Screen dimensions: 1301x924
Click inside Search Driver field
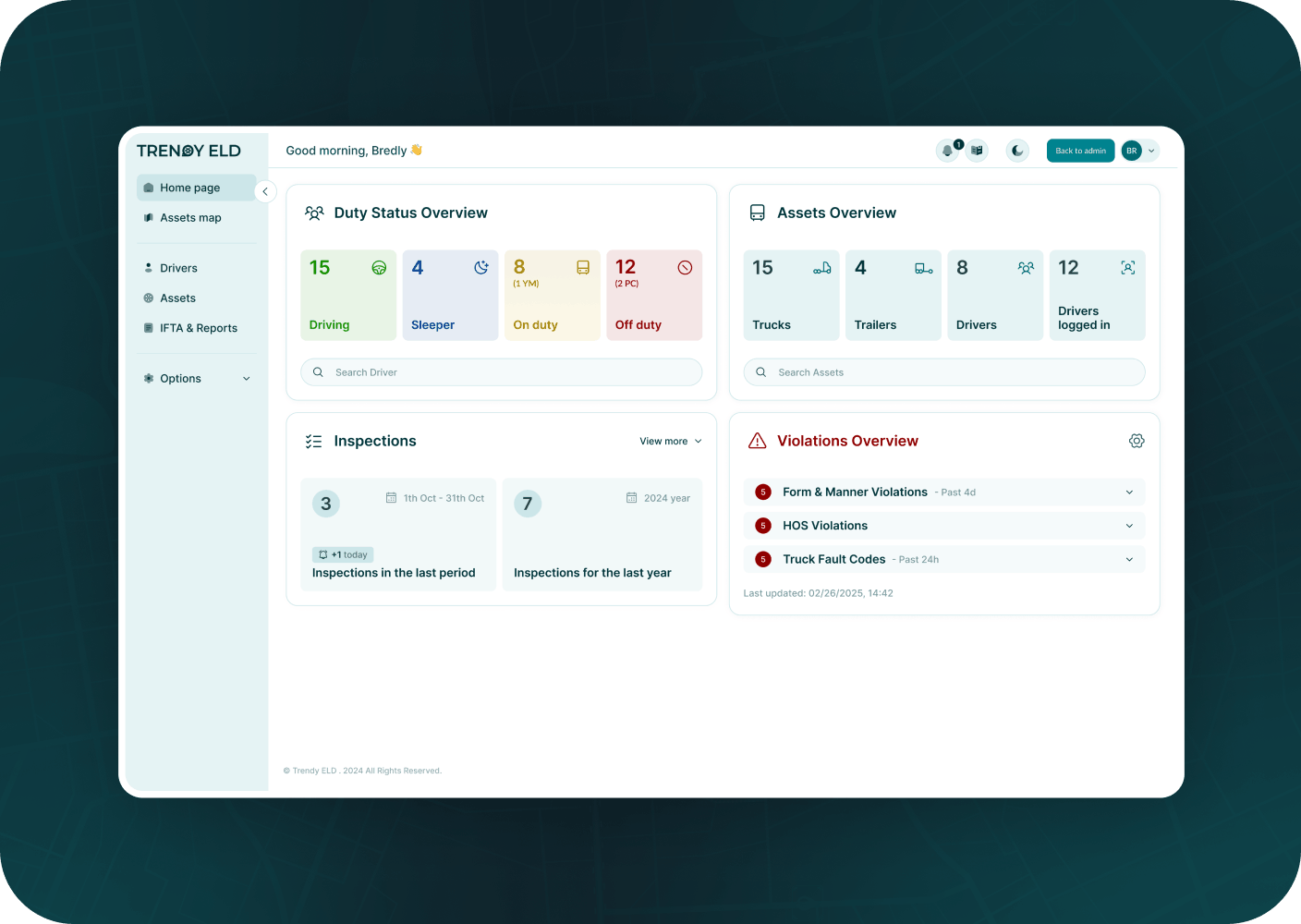point(501,372)
